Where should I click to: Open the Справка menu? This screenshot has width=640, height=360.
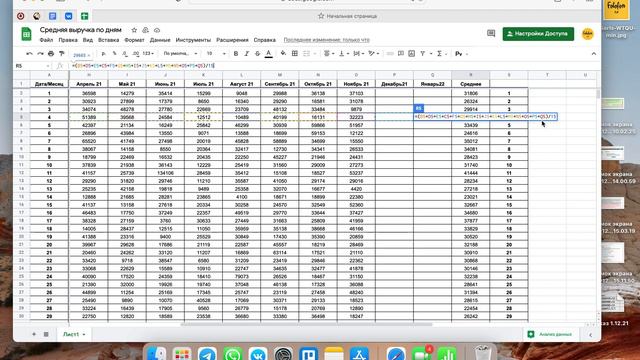[264, 40]
